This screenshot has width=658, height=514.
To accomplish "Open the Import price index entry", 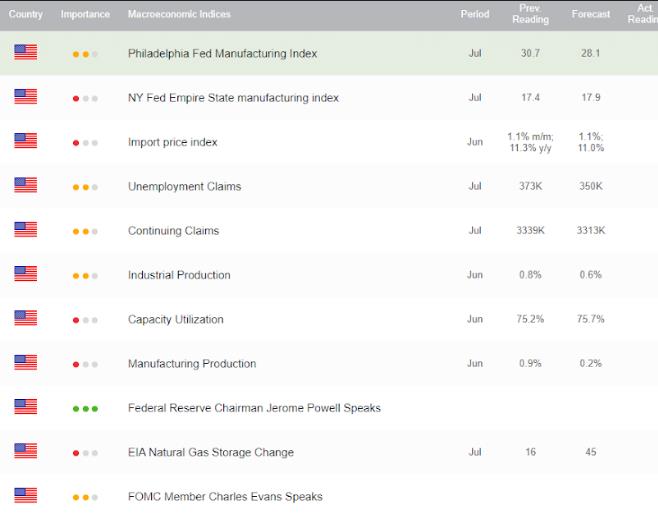I will click(x=172, y=142).
